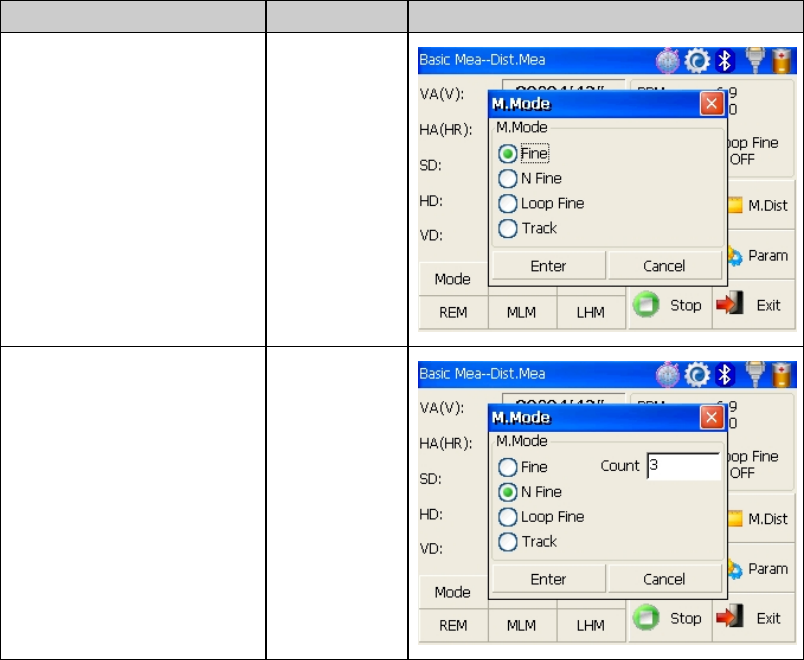
Task: Open M.Dist in lower screen
Action: (761, 518)
